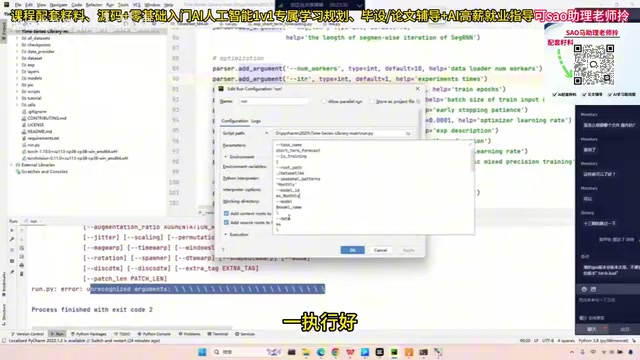Open Chrome from taskbar

336,352
